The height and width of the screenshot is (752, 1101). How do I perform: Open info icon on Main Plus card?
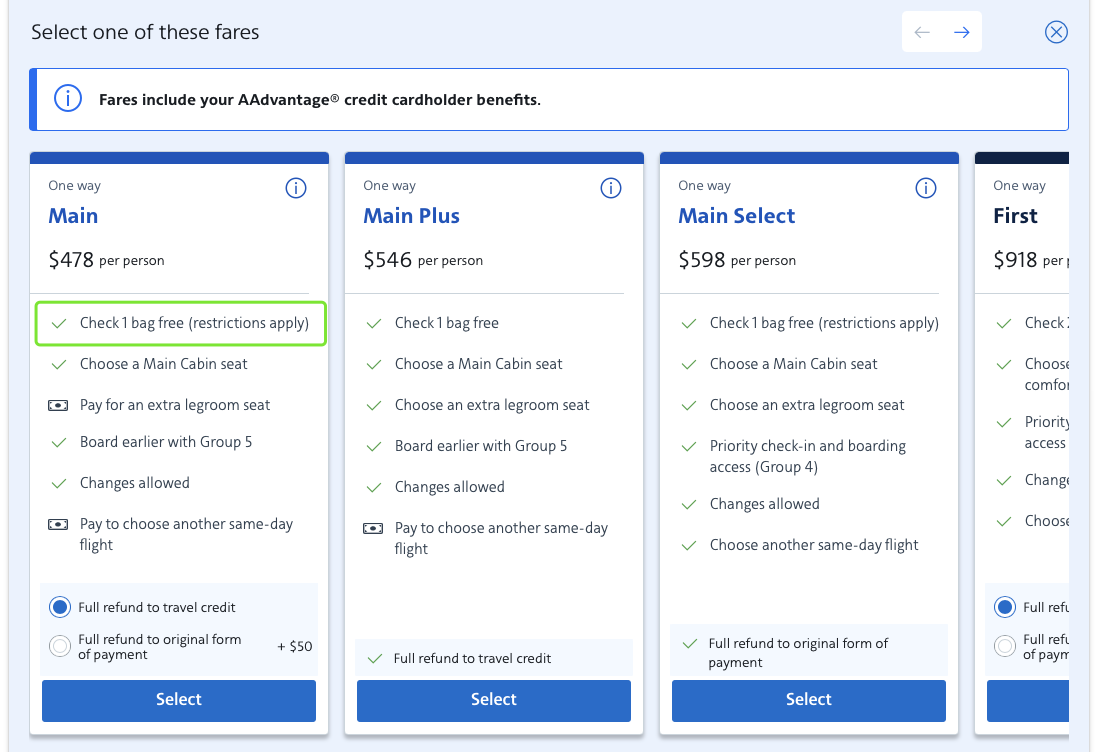[x=611, y=188]
